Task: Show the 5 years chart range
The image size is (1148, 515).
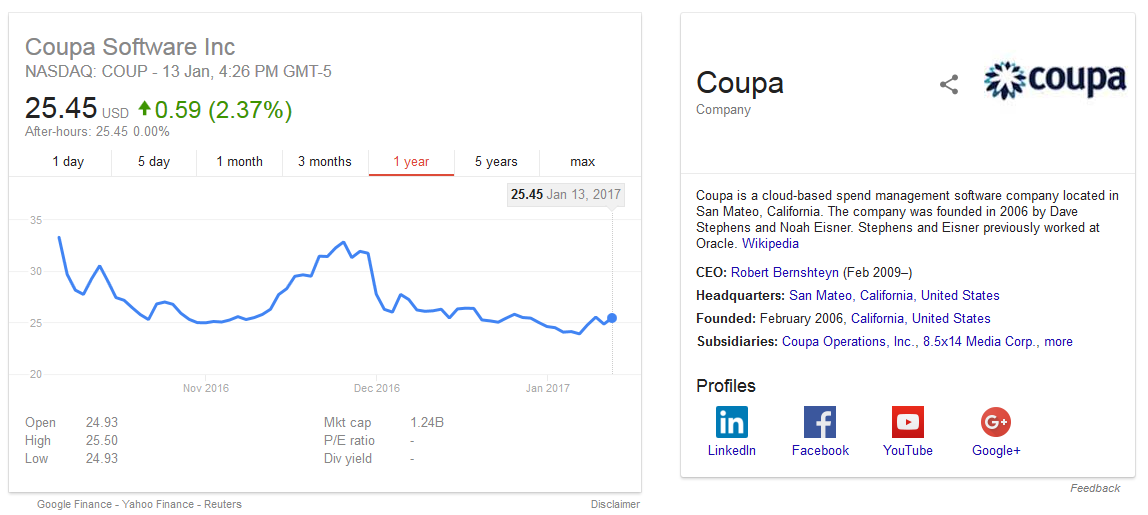Action: pyautogui.click(x=496, y=162)
